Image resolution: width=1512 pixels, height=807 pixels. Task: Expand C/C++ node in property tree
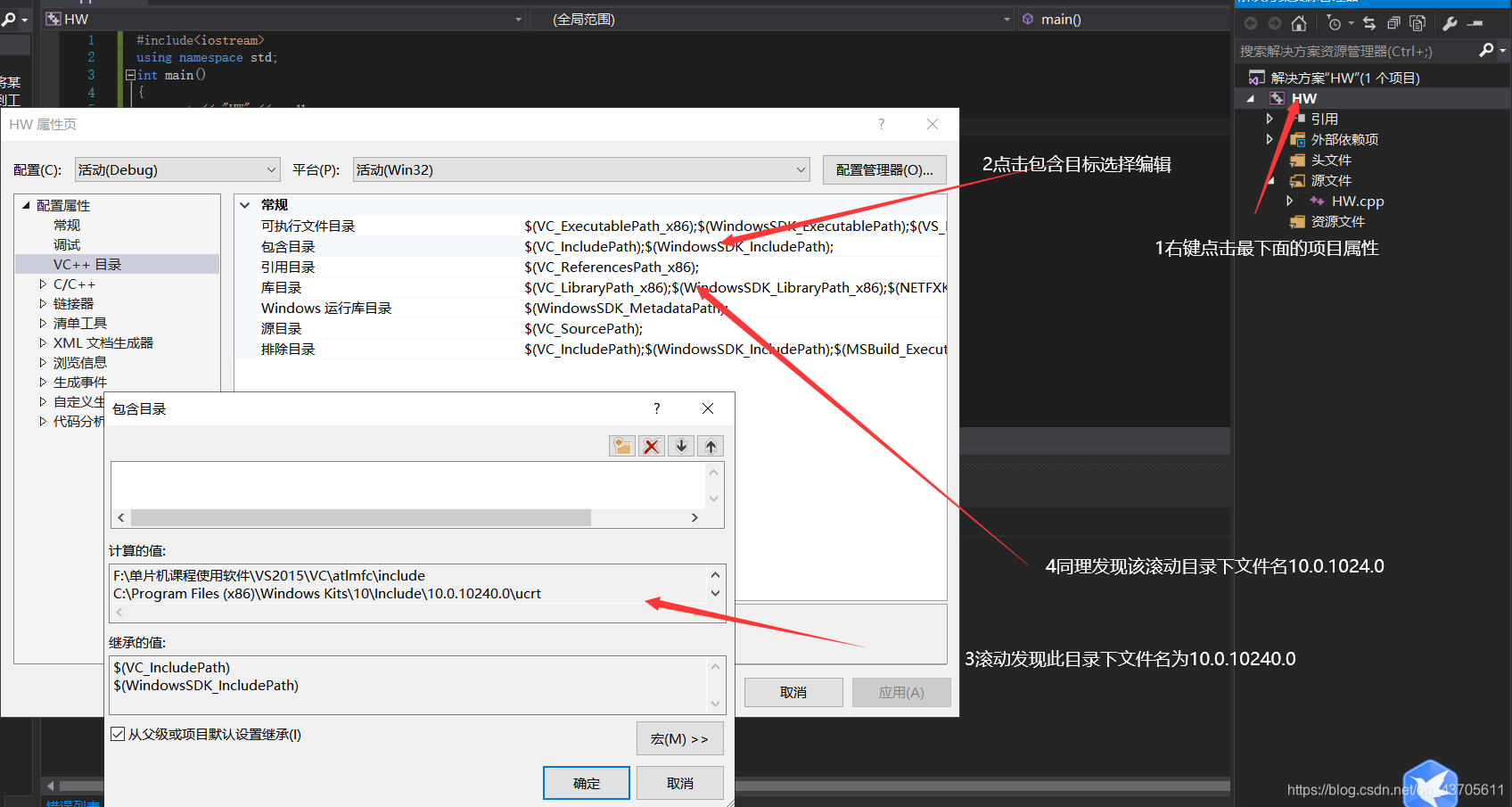(43, 284)
